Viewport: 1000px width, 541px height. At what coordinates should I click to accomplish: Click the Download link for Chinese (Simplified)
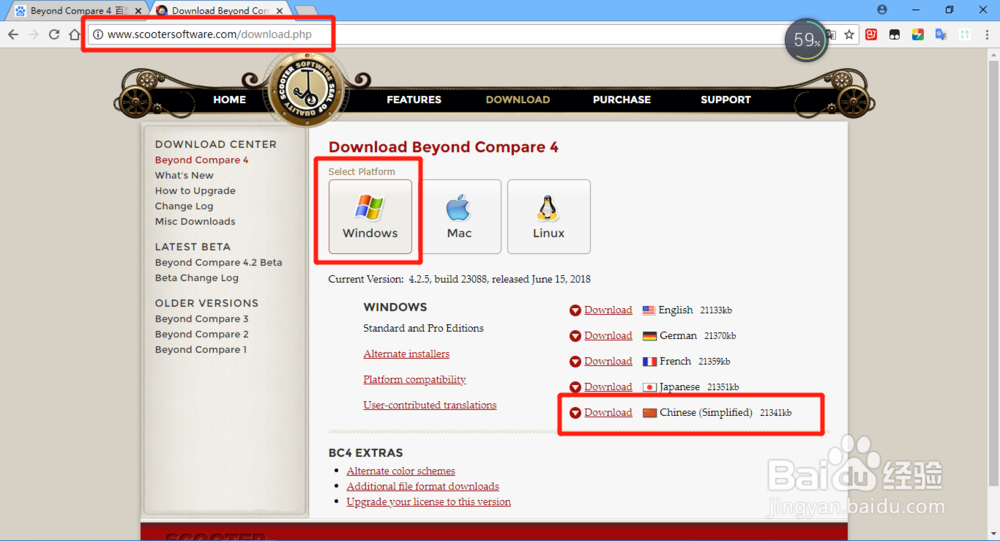click(608, 412)
